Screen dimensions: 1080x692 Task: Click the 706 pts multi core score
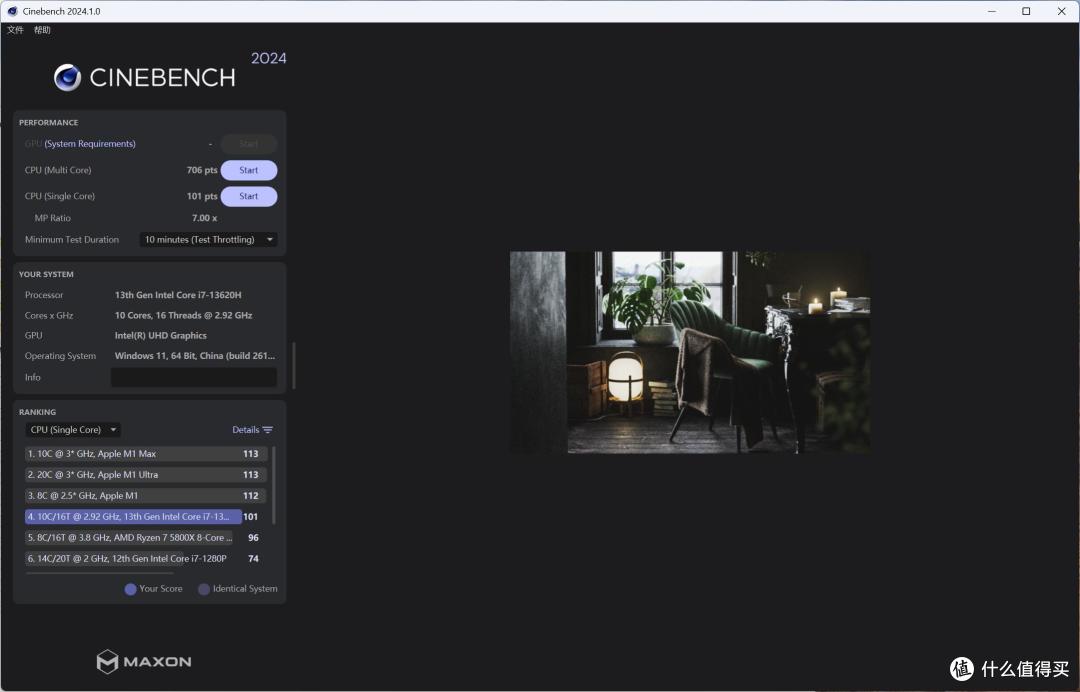[x=202, y=170]
